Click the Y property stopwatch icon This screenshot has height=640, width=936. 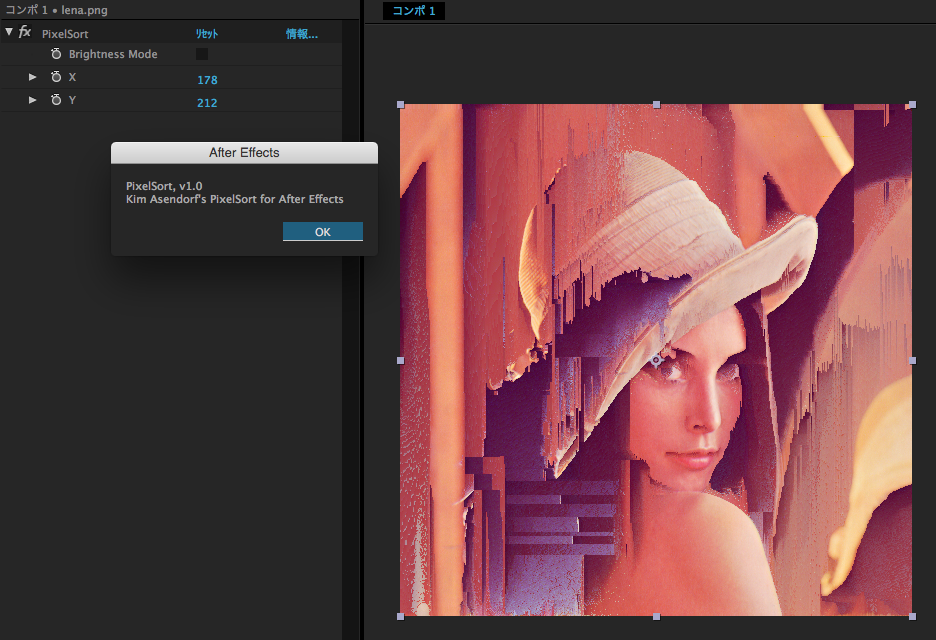(56, 100)
